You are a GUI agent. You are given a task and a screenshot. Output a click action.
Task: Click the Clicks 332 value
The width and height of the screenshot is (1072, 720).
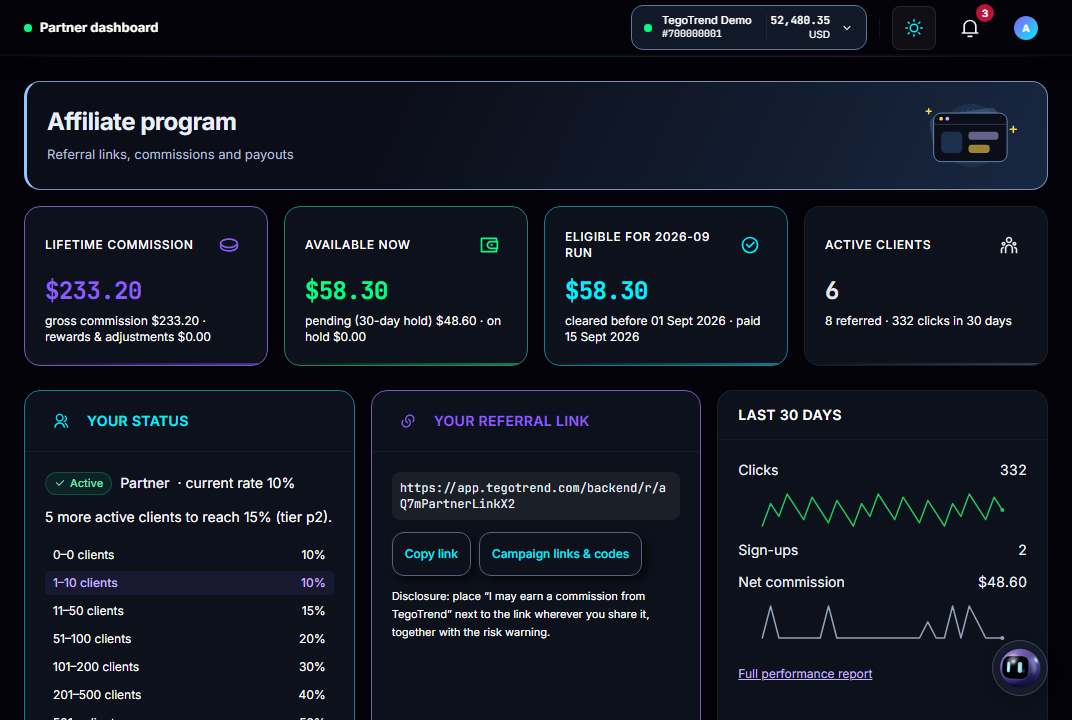tap(1013, 470)
